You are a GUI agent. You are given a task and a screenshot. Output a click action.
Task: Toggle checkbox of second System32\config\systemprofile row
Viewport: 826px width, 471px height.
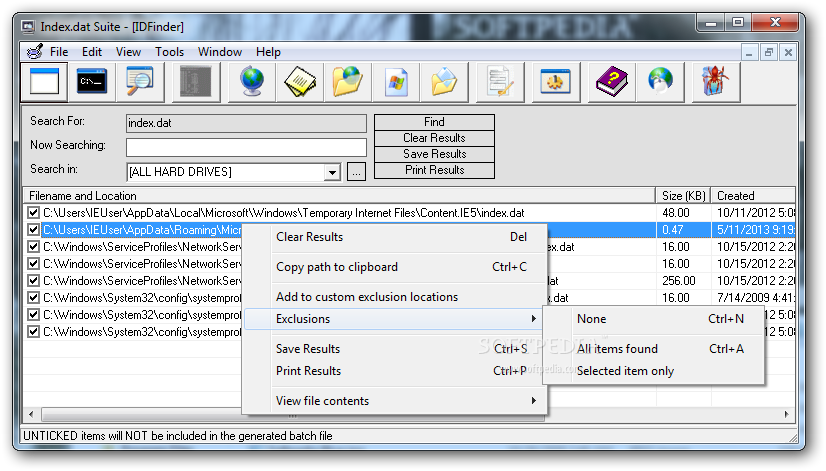tap(33, 315)
